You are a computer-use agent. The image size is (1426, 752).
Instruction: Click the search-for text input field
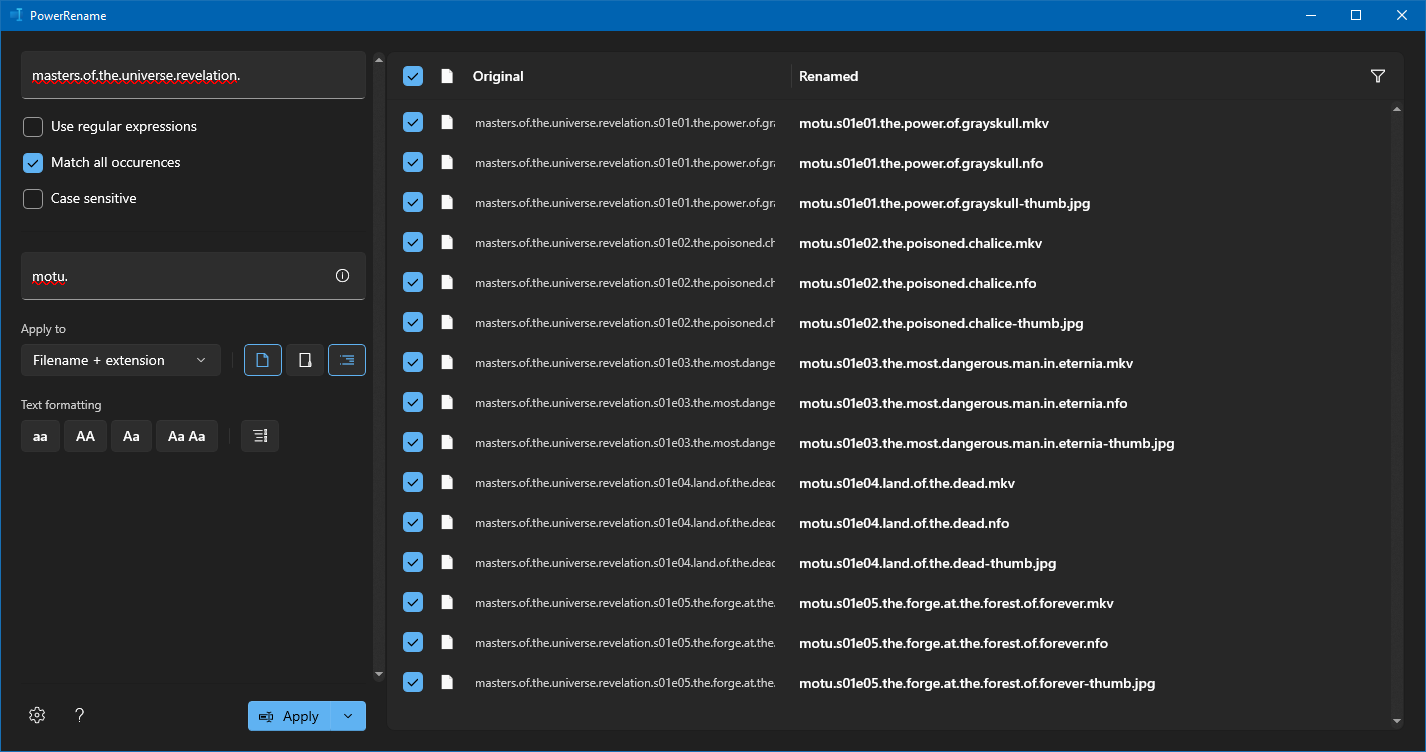pos(193,75)
